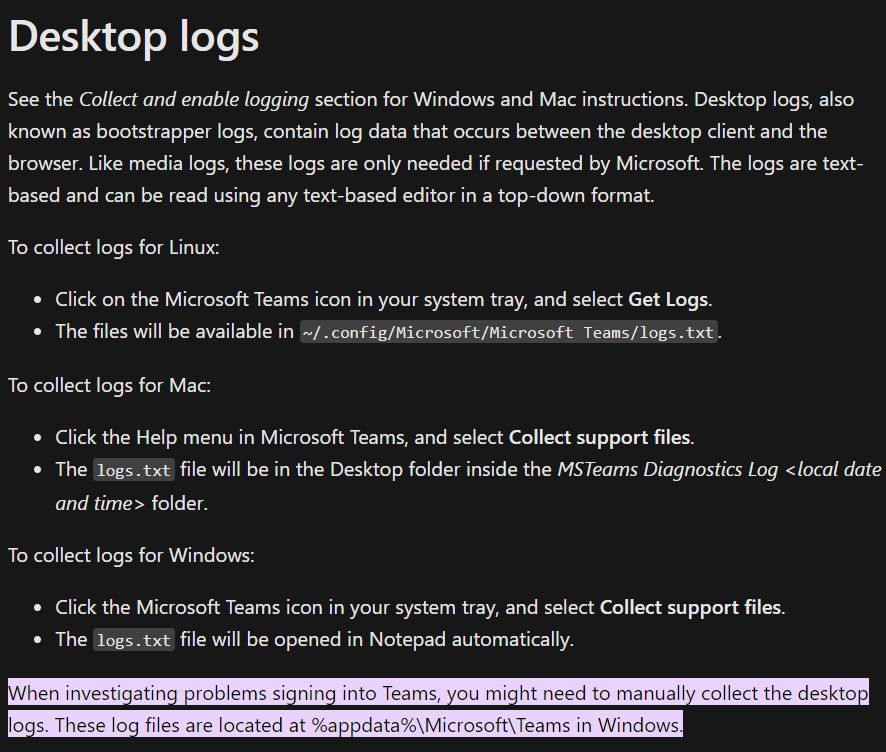Click the italic 'MSTeams Diagnostics Log' text
The image size is (886, 752).
tap(667, 470)
